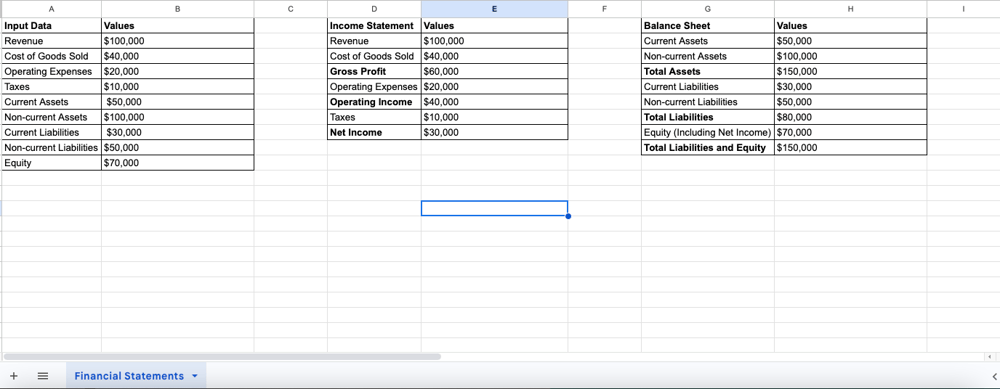Select "Revenue" label in the Input Data table
Image resolution: width=1000 pixels, height=389 pixels.
(x=51, y=41)
